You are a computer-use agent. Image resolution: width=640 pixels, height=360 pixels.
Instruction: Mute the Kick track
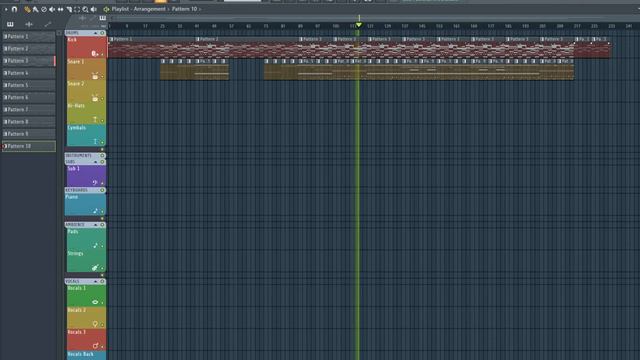(x=102, y=54)
